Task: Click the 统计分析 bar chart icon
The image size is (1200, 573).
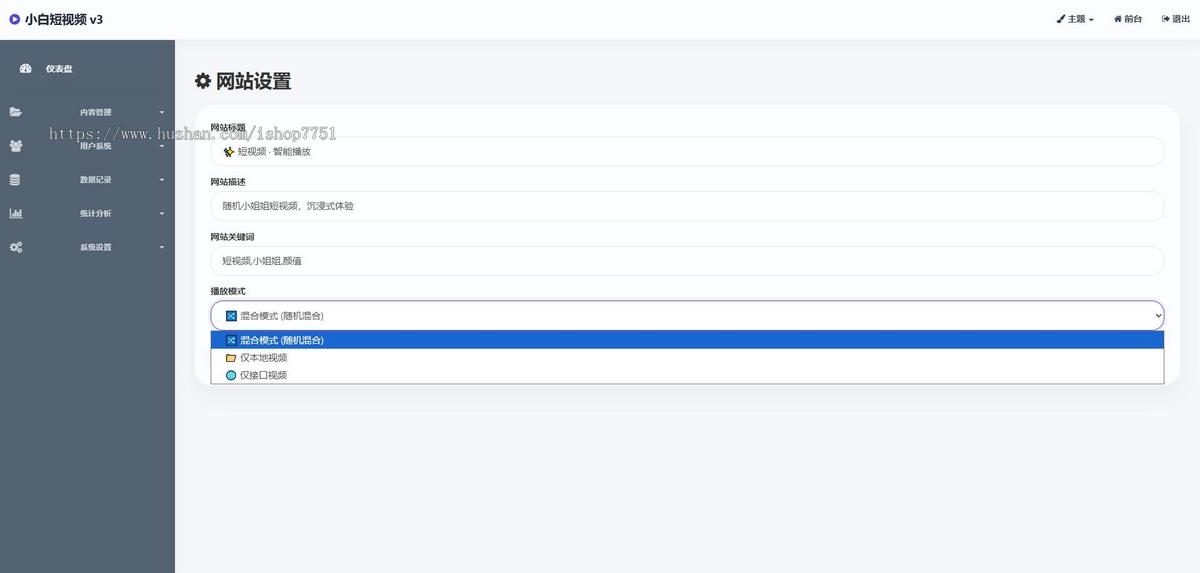Action: click(x=16, y=213)
